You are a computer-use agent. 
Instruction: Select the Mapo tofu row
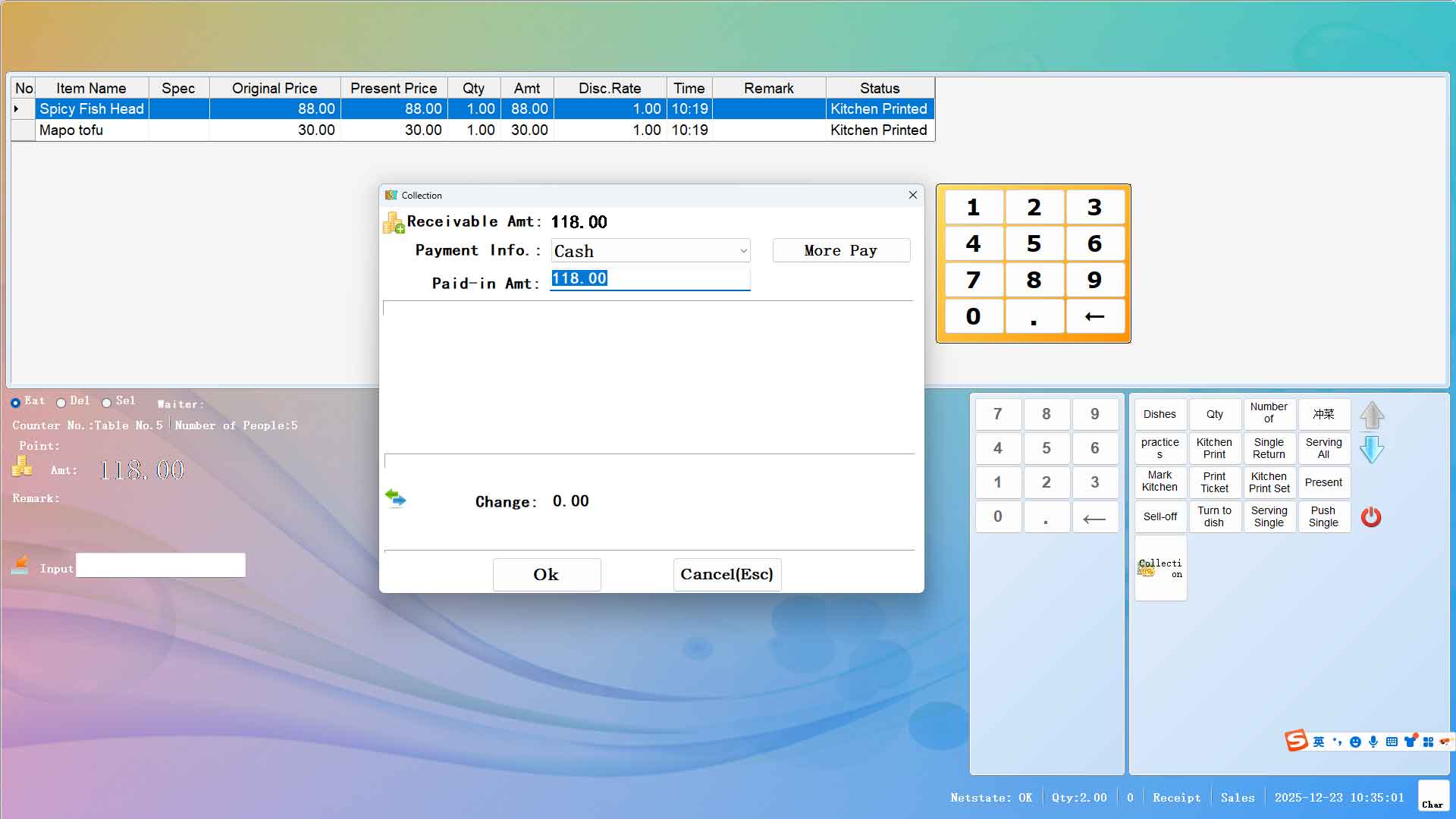(71, 130)
